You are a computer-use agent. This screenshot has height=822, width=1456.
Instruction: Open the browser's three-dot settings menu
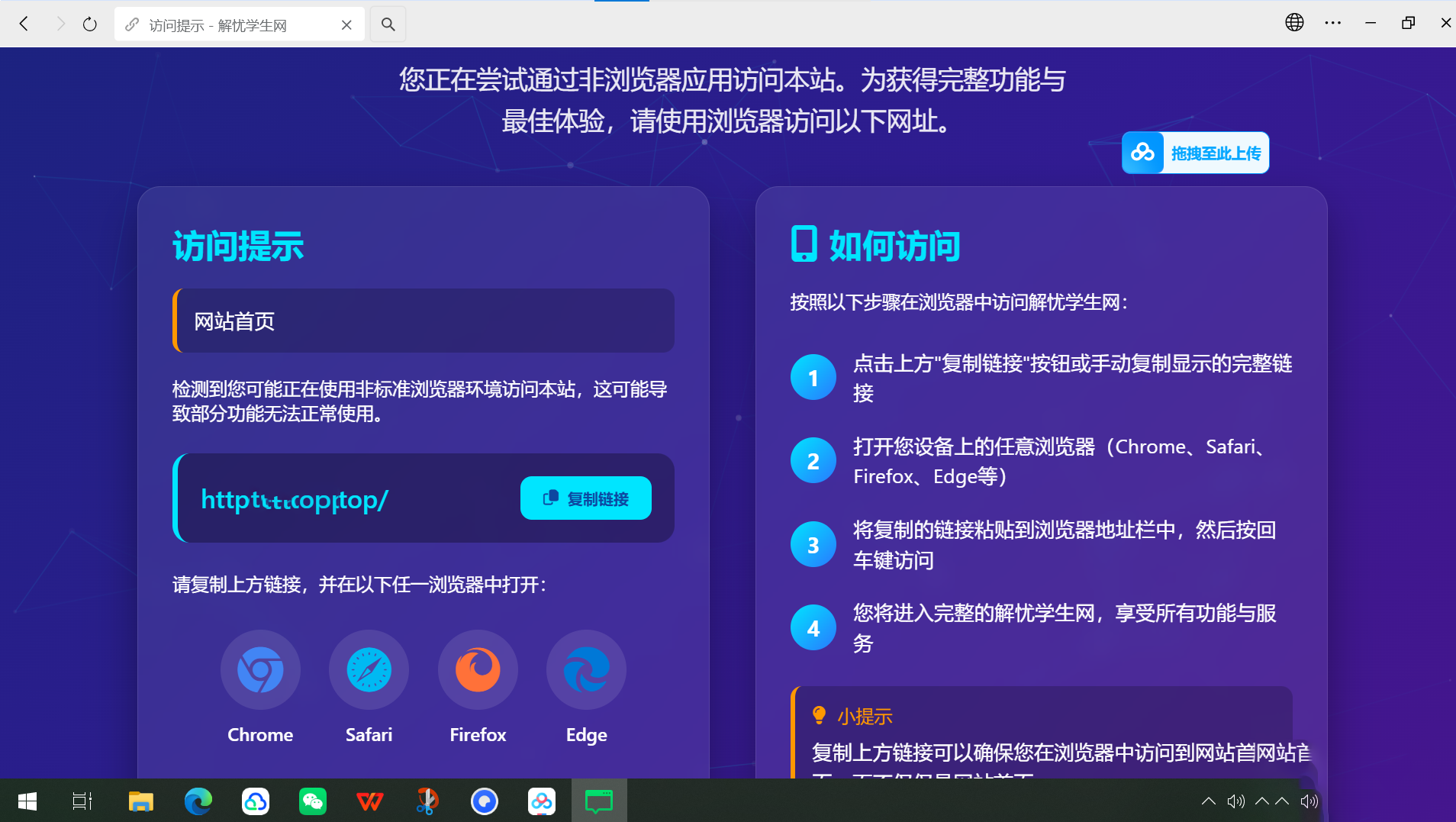click(1333, 23)
